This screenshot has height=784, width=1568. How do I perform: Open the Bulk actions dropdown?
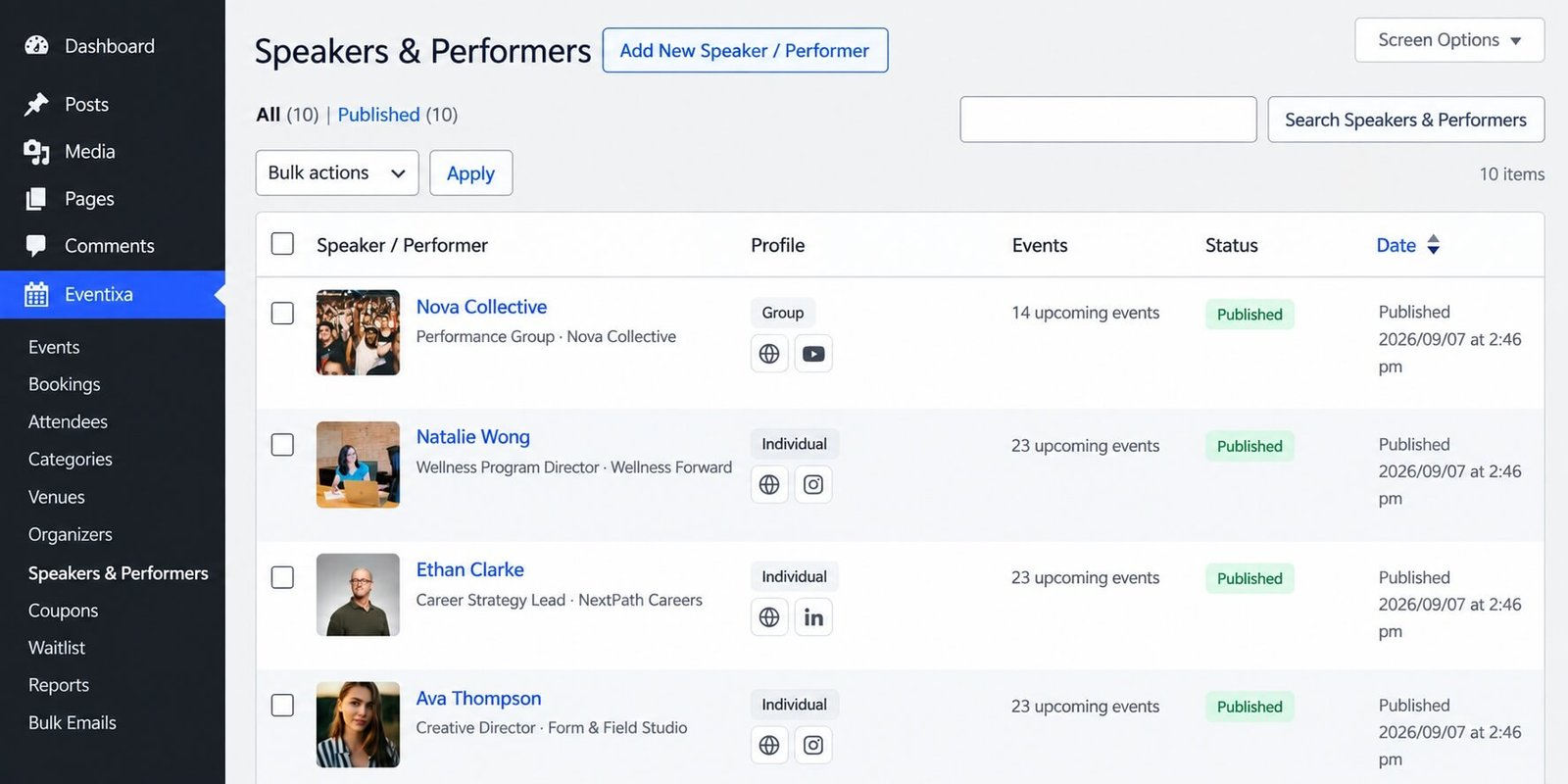(x=337, y=172)
